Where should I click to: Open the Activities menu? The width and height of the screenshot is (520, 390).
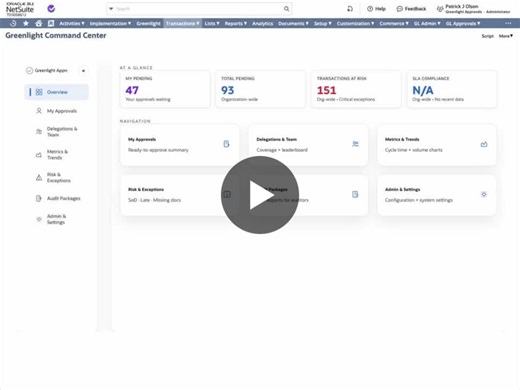[x=72, y=23]
